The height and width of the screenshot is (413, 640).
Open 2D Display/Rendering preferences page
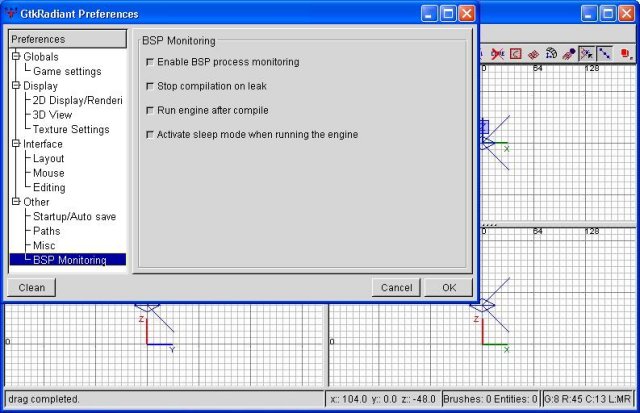click(x=78, y=100)
